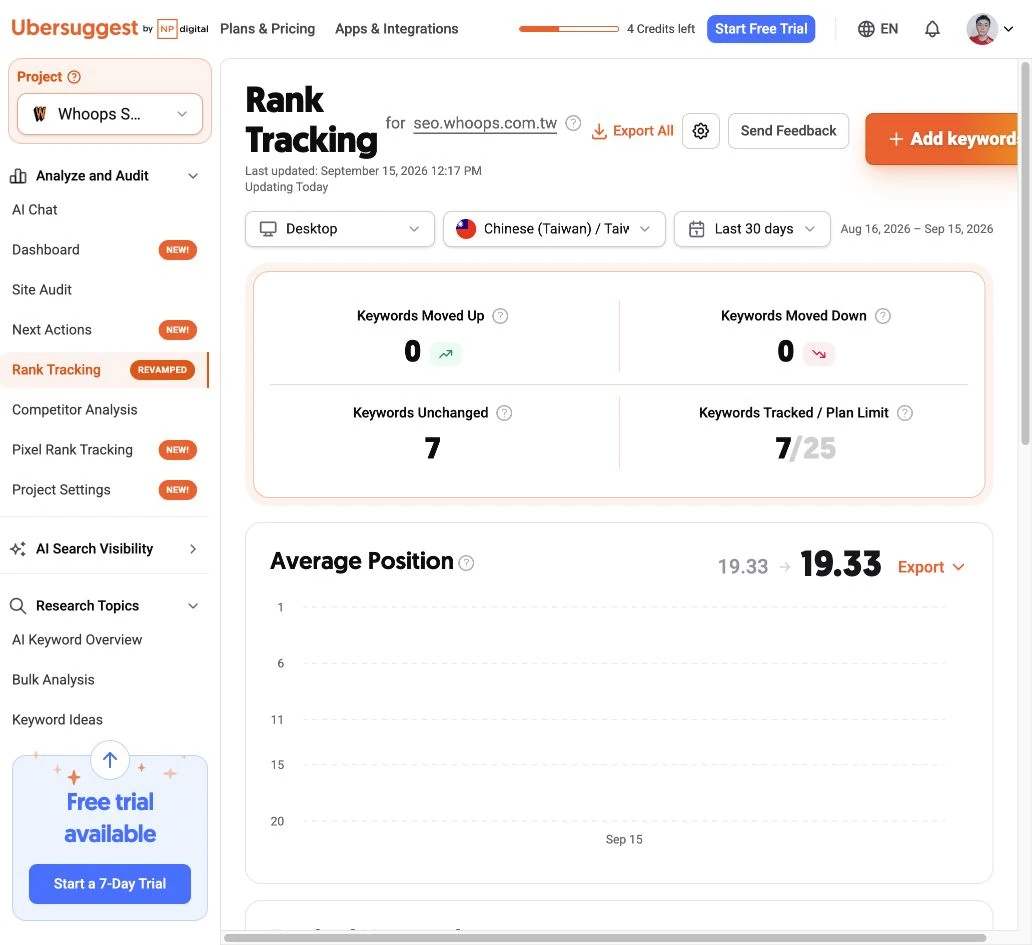
Task: Go to AI Chat
Action: (x=34, y=210)
